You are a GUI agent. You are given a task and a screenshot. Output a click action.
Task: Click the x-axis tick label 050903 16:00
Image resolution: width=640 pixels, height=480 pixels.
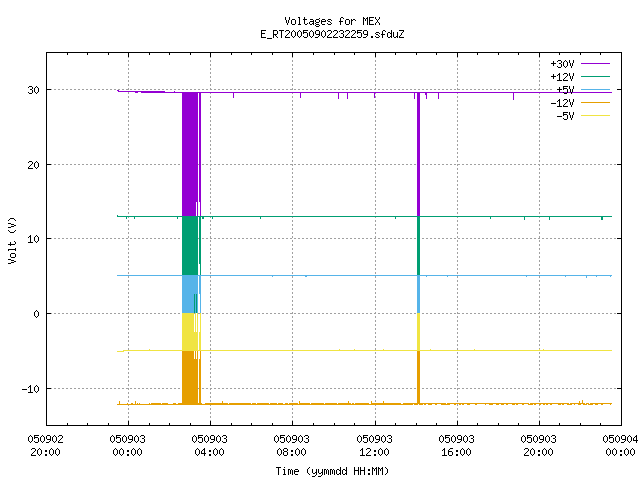(x=456, y=445)
